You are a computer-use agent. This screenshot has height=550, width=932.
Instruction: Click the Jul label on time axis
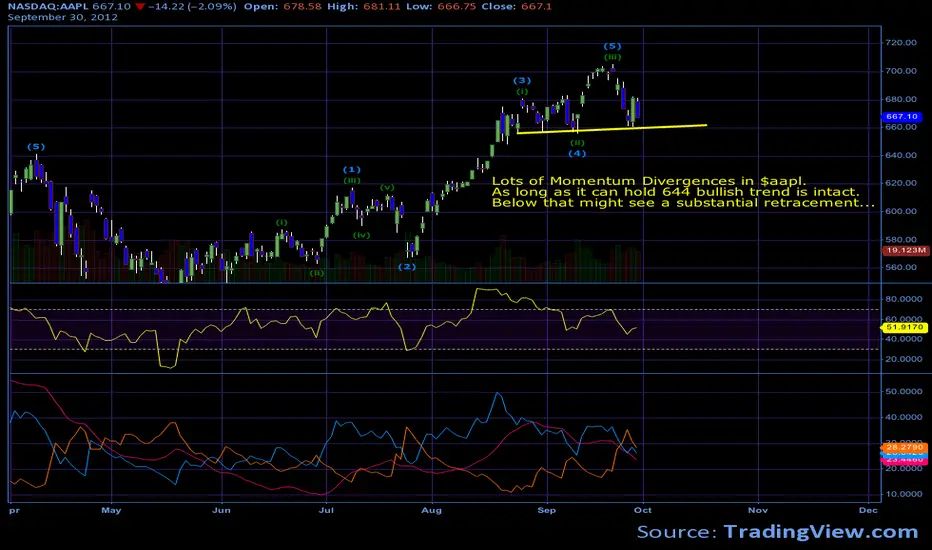(326, 510)
